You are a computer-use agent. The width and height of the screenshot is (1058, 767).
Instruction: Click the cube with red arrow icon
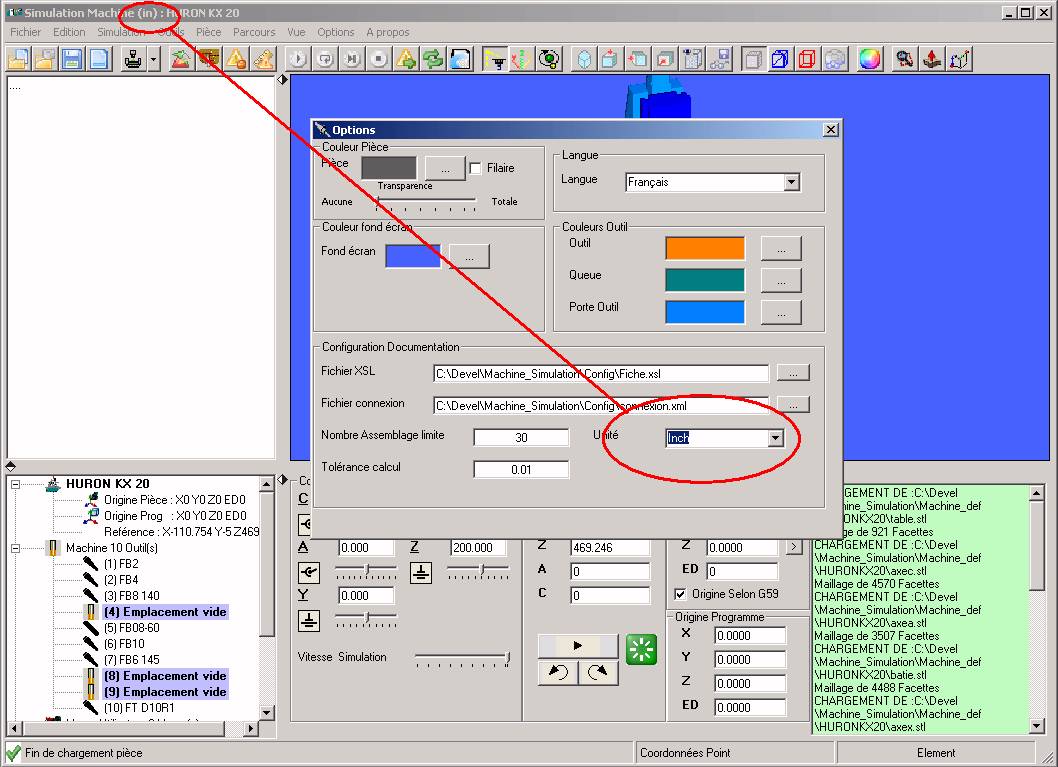610,59
